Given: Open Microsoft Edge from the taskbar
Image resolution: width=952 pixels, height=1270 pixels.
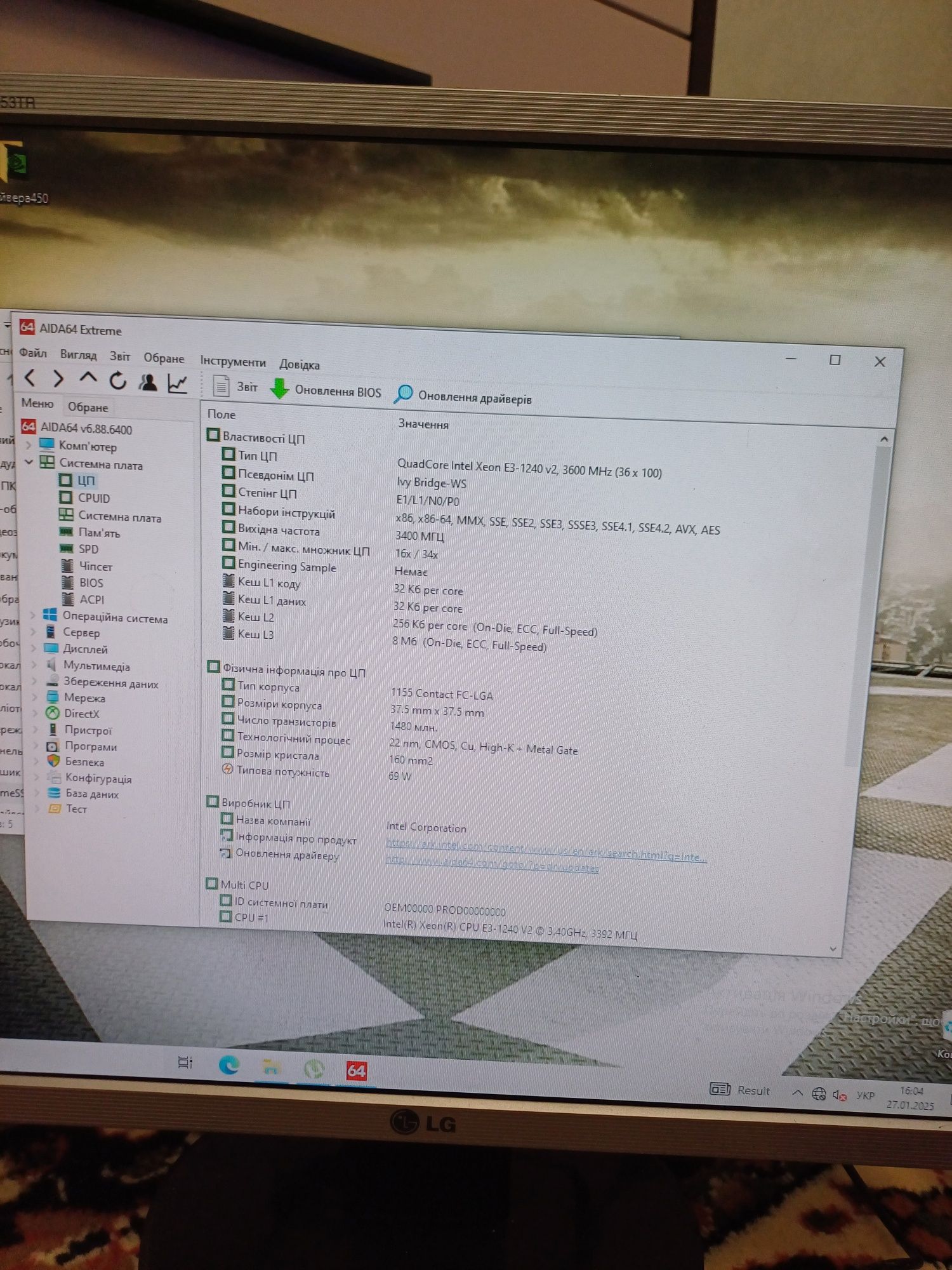Looking at the screenshot, I should tap(228, 1065).
